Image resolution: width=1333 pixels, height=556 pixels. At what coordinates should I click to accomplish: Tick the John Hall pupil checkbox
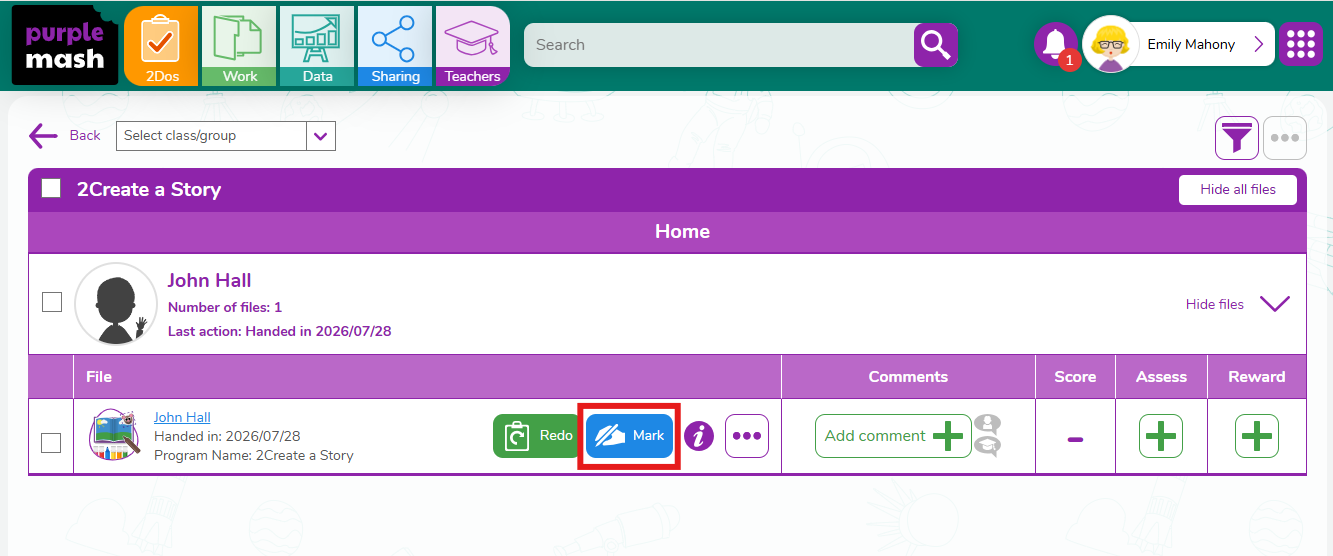tap(52, 302)
